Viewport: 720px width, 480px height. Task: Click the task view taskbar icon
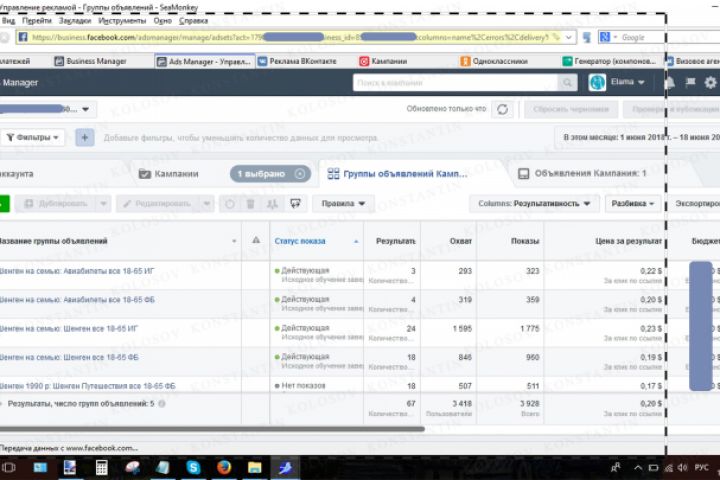(9, 468)
